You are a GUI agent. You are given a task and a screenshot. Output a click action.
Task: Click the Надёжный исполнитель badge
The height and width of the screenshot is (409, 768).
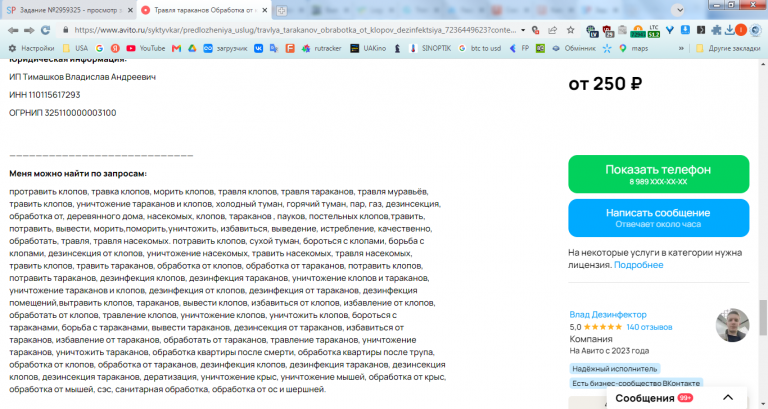click(615, 369)
